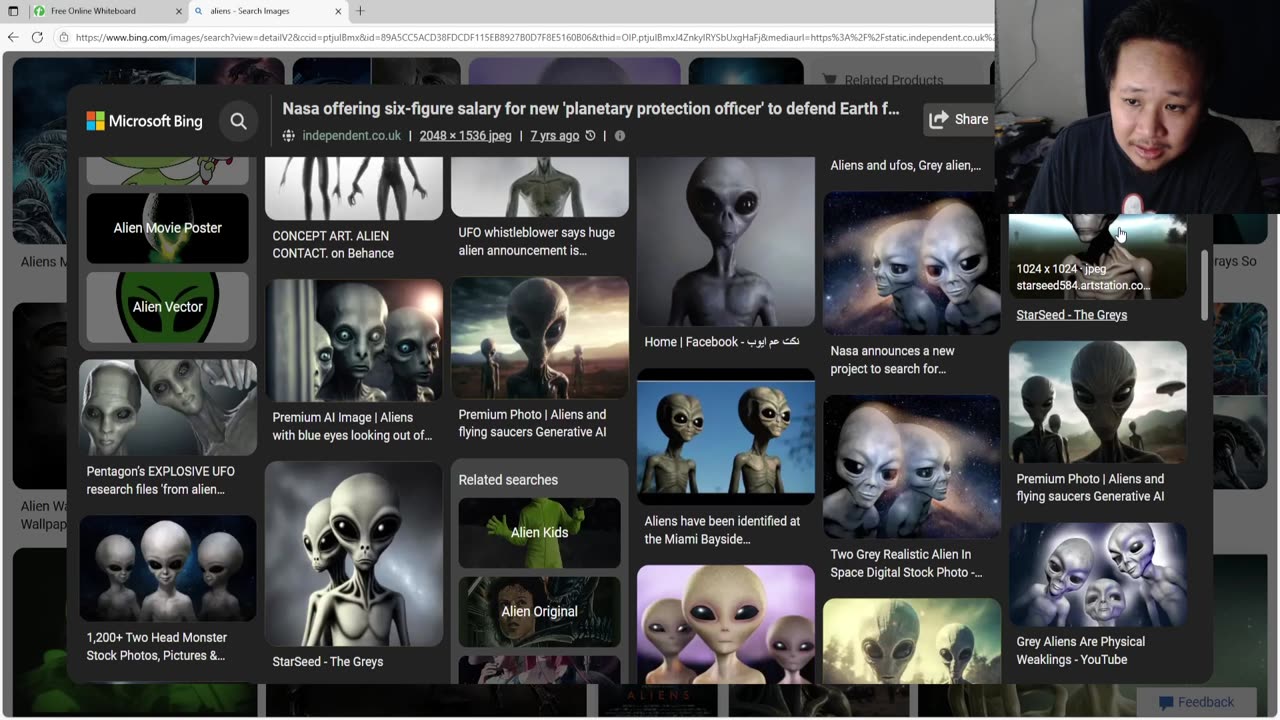Image resolution: width=1280 pixels, height=720 pixels.
Task: Click the Share button
Action: point(958,119)
